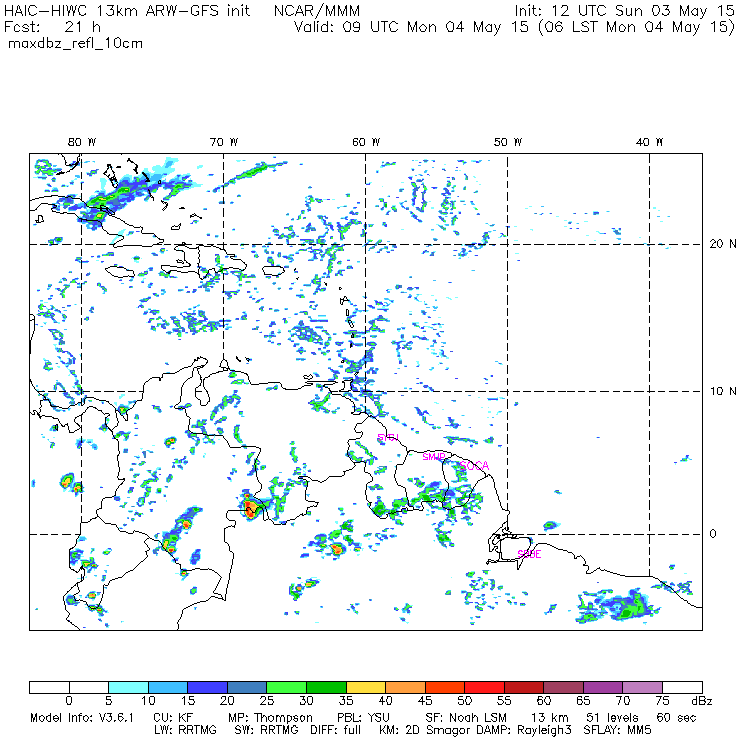Viewport: 740px width, 740px height.
Task: Click the 'Model Info: V3.6.1' text
Action: (82, 718)
